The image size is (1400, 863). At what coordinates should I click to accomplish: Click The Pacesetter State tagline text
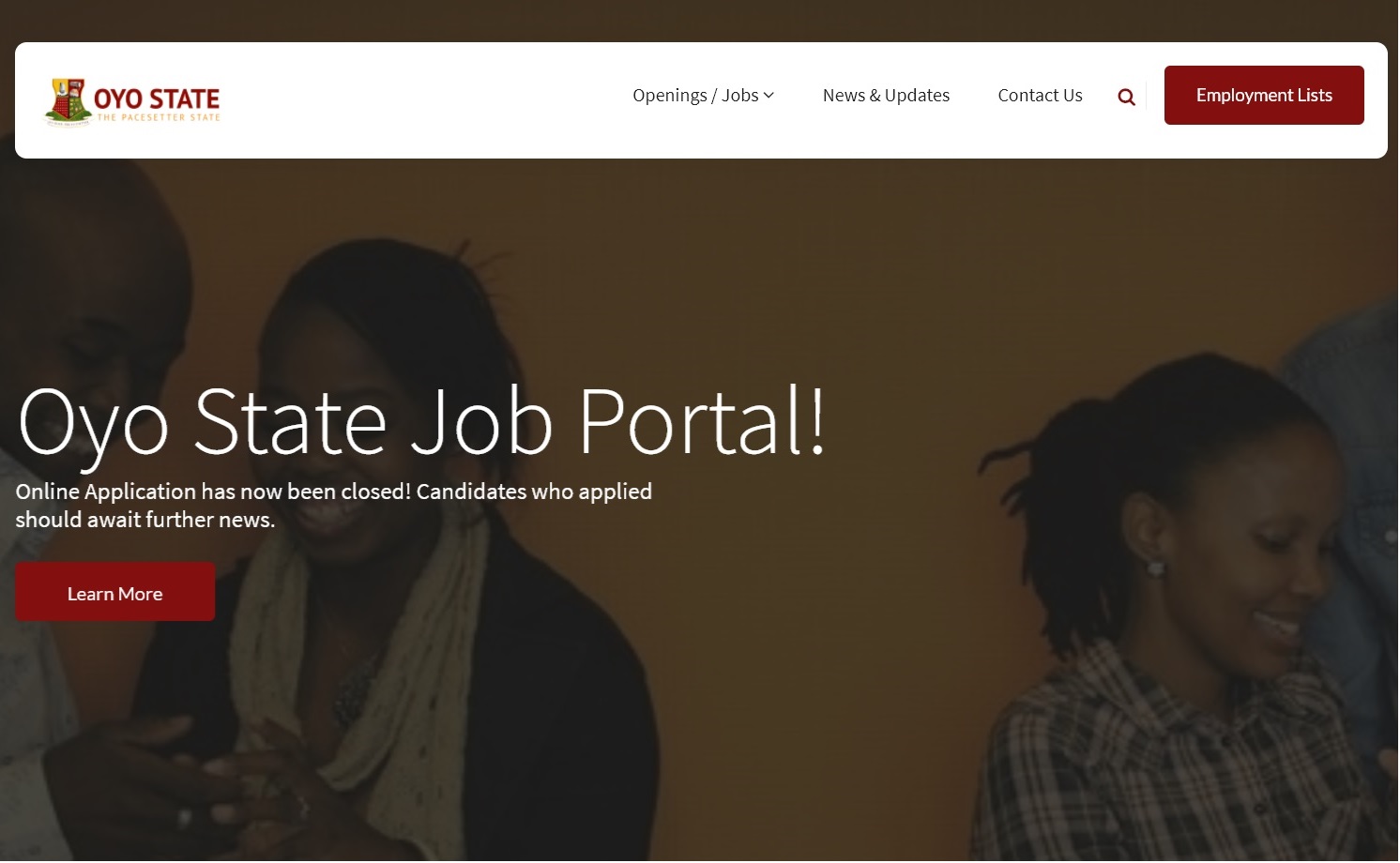(x=159, y=118)
